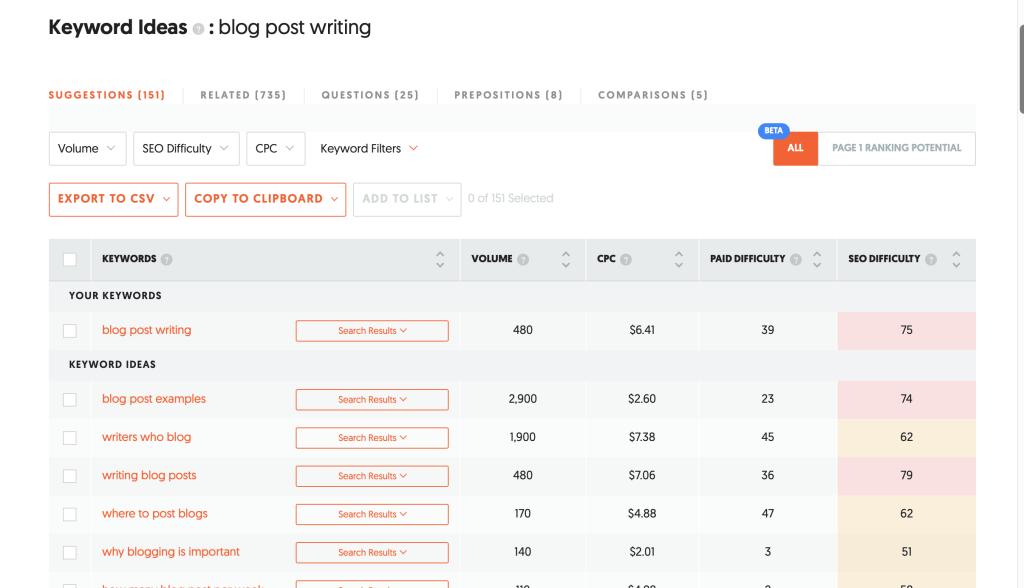
Task: Click the vertical page scrollbar
Action: (1019, 60)
